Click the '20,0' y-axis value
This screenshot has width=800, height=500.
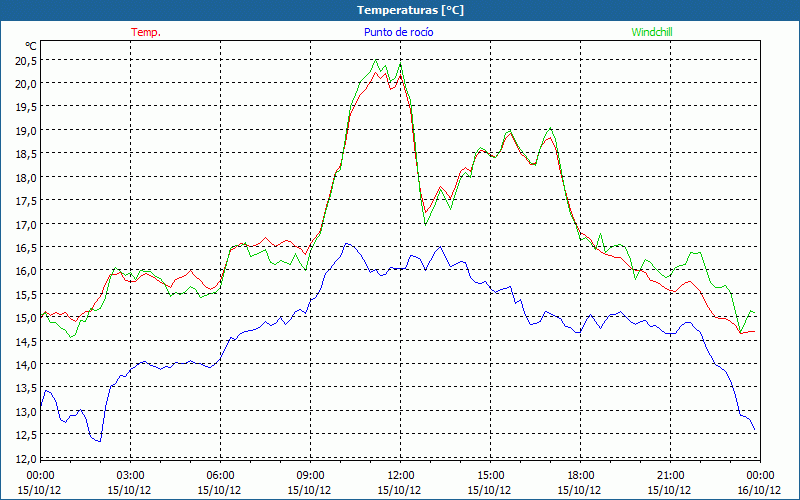26,84
